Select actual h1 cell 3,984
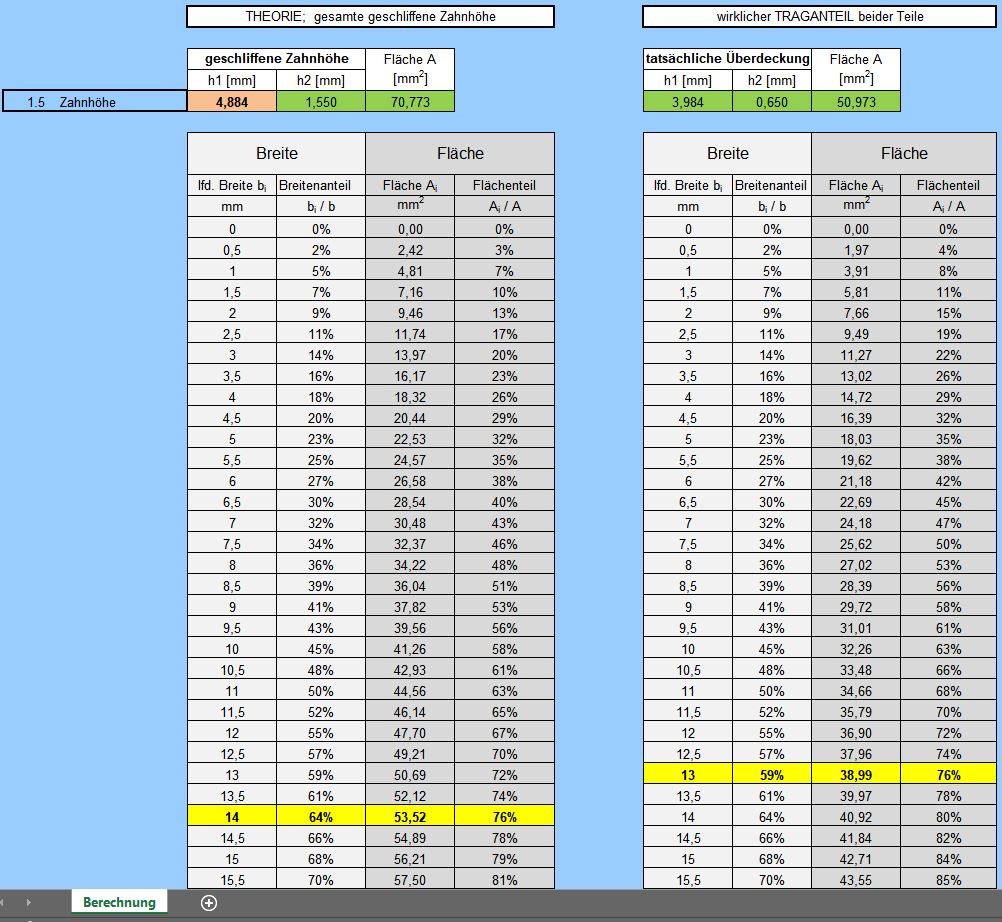Image resolution: width=1002 pixels, height=922 pixels. [688, 102]
